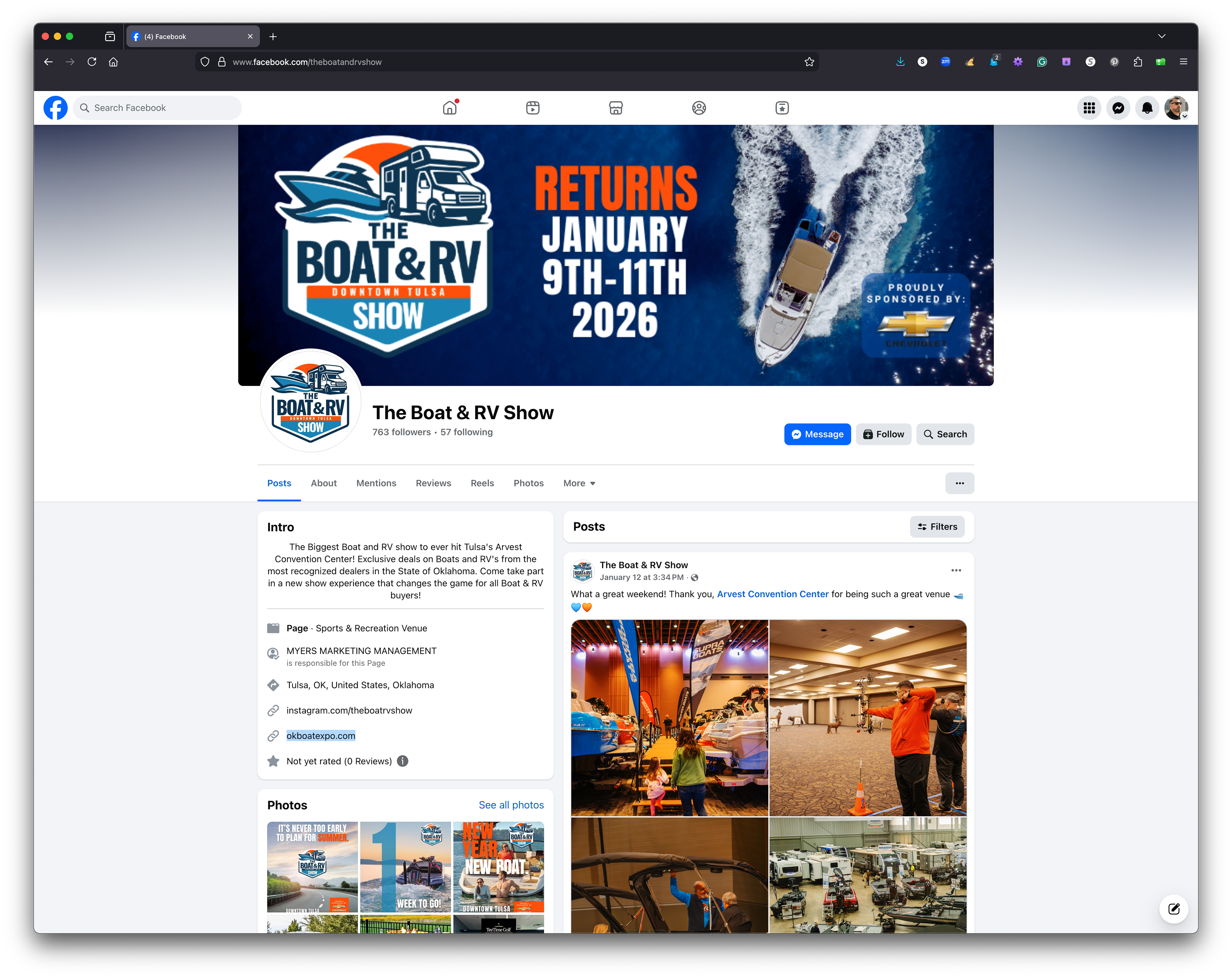1232x978 pixels.
Task: Click the Message button
Action: click(817, 434)
